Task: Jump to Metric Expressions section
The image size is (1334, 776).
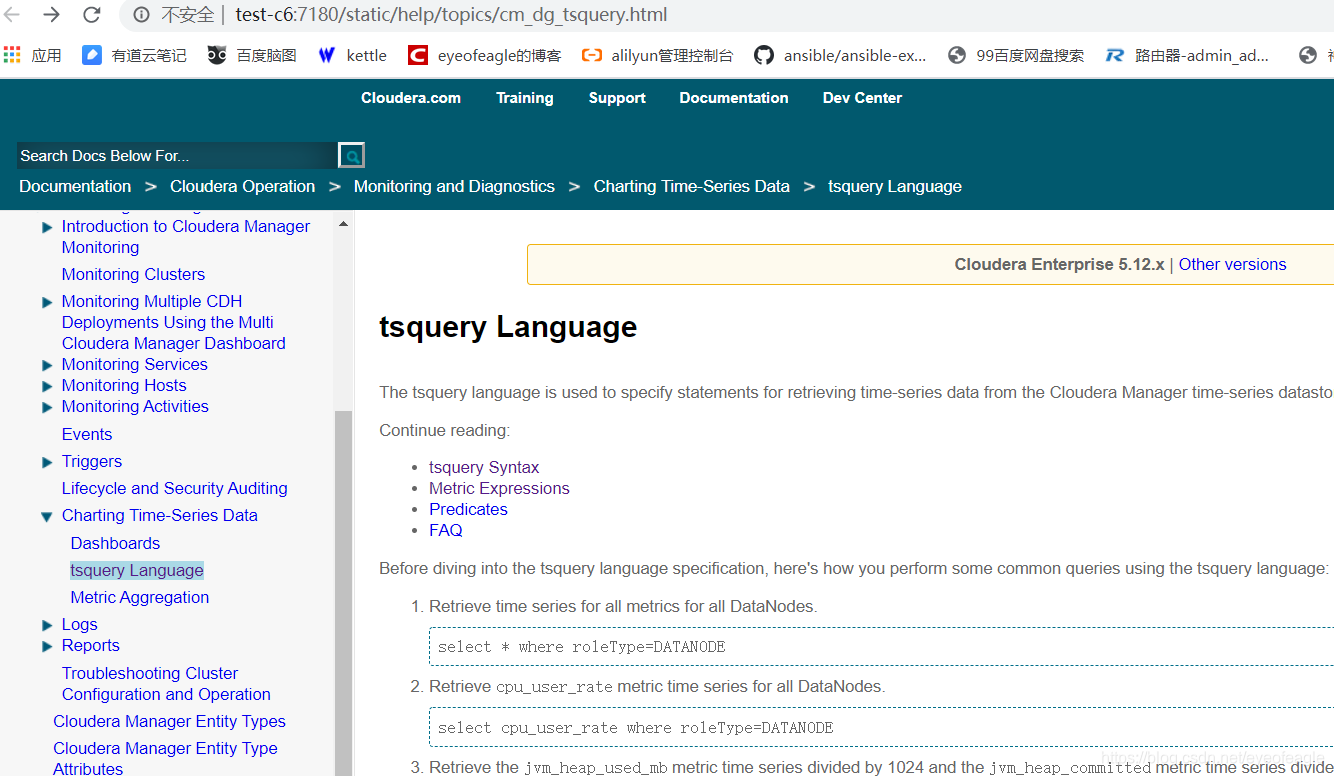Action: [x=499, y=488]
